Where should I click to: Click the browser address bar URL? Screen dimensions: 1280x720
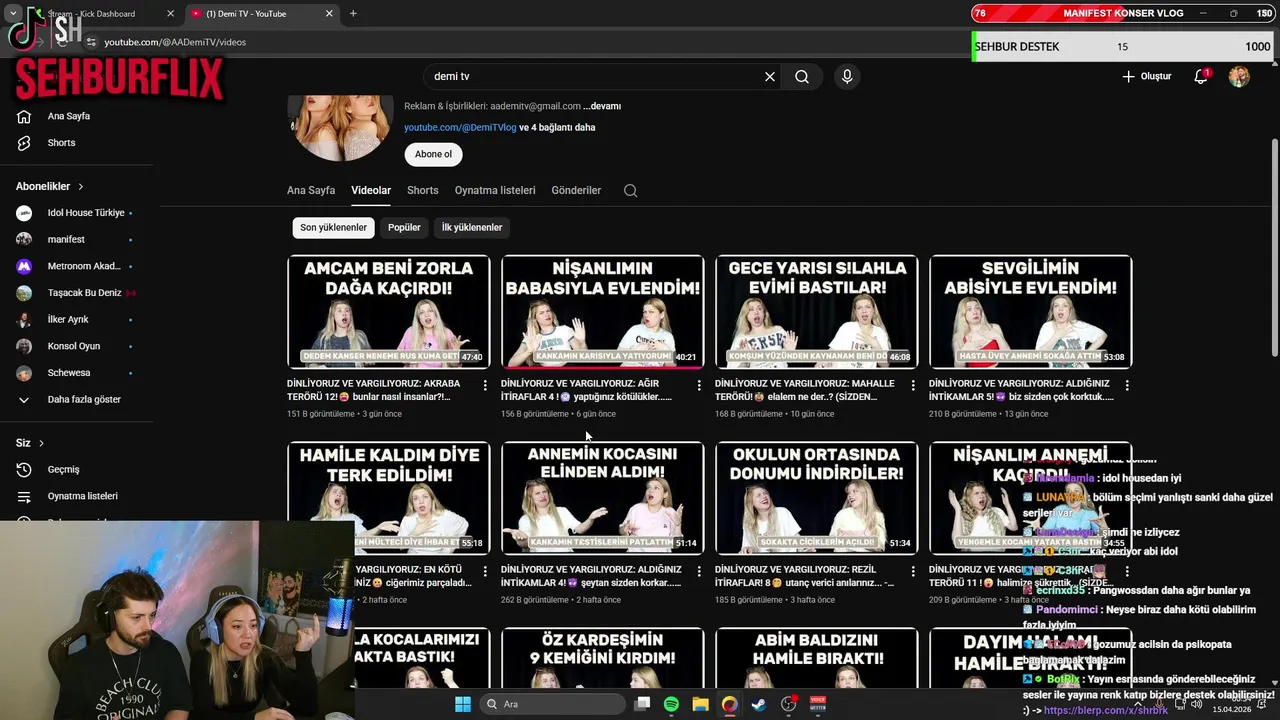tap(175, 42)
